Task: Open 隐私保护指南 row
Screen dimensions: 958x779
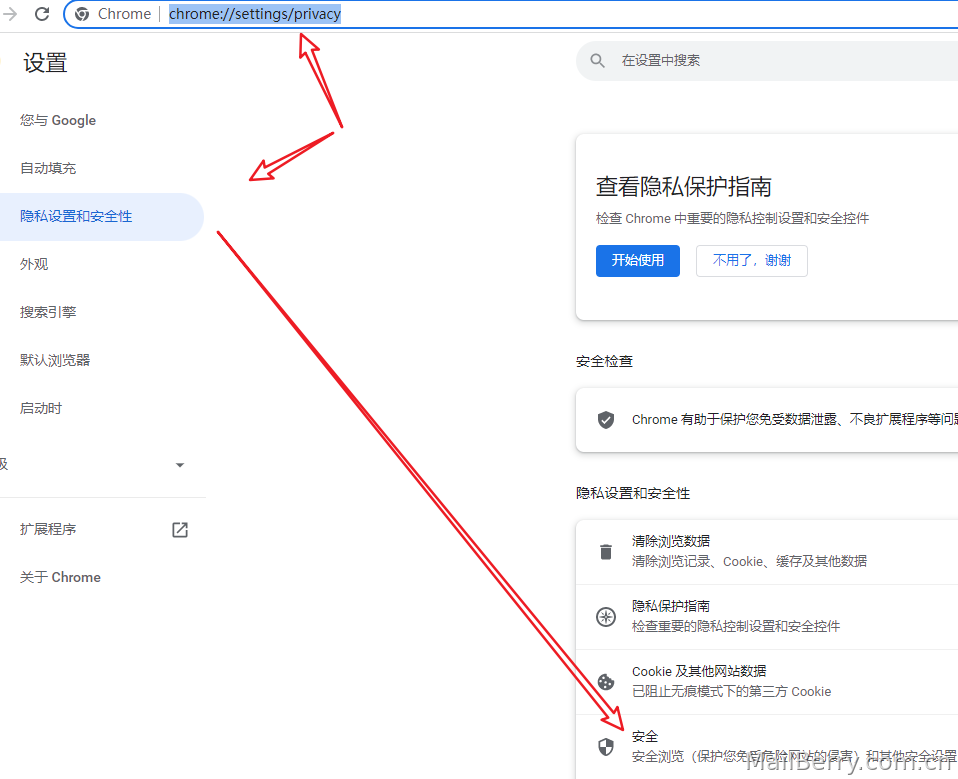Action: click(767, 616)
